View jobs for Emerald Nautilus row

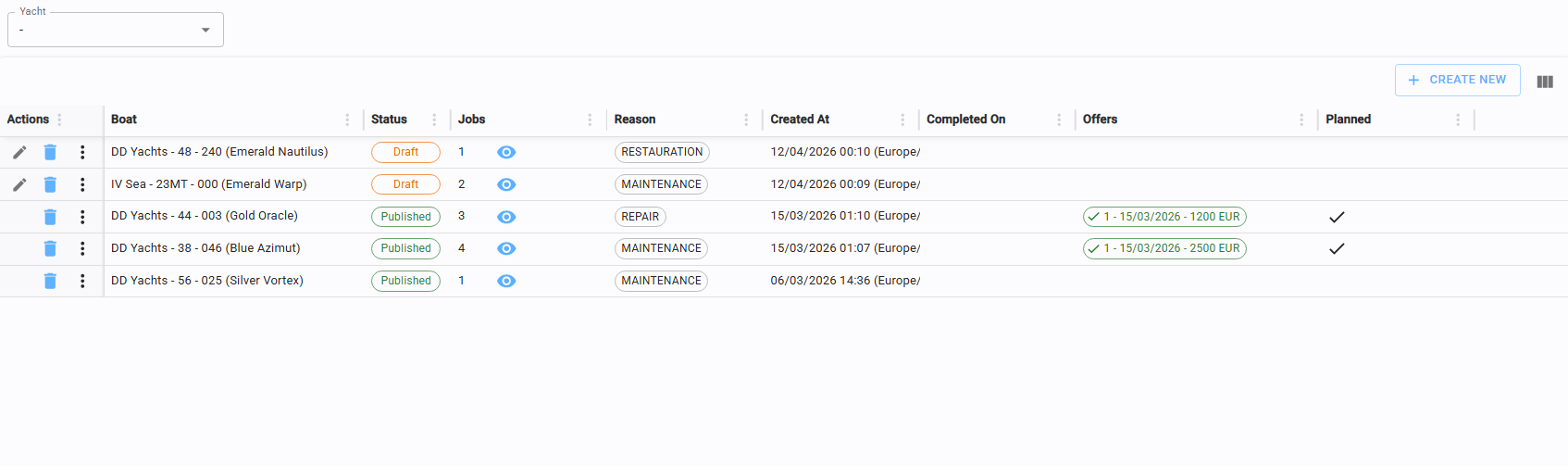pyautogui.click(x=506, y=152)
